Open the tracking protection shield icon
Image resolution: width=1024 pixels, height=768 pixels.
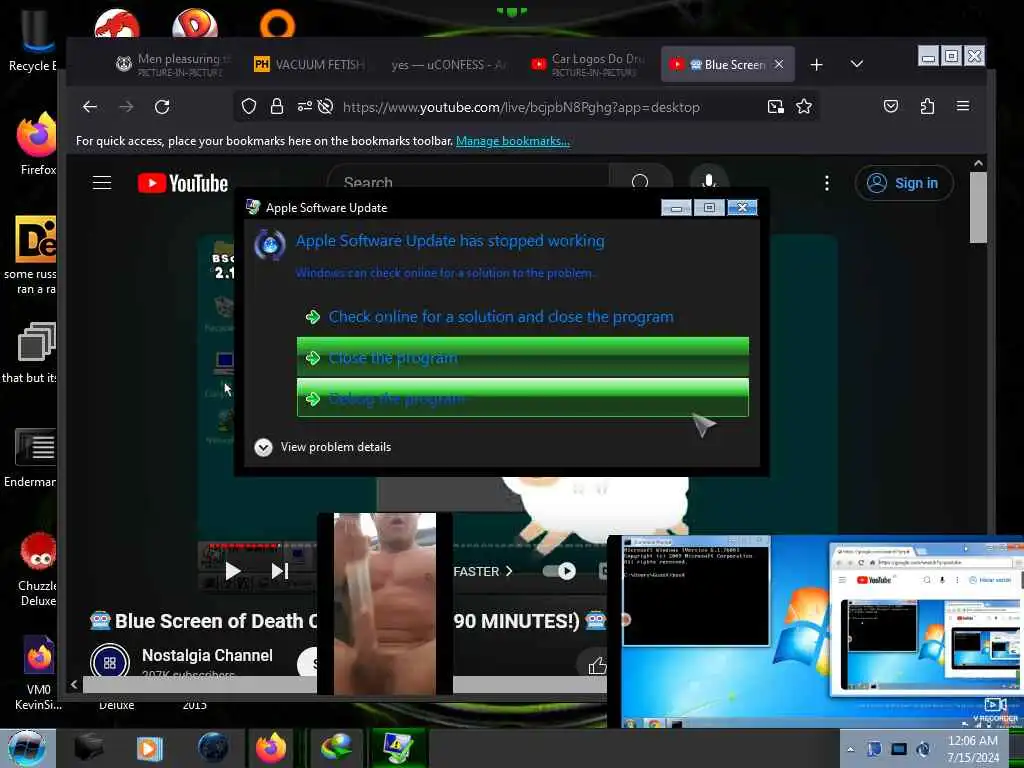[249, 106]
